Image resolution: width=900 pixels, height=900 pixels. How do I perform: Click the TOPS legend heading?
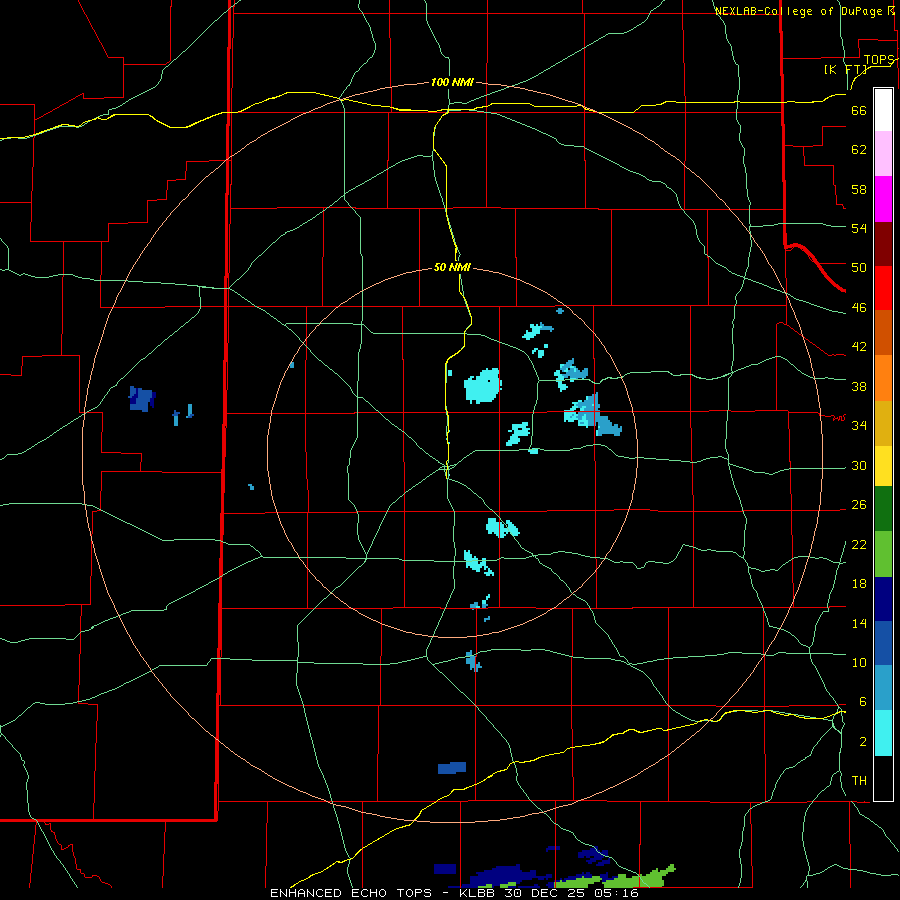click(879, 60)
